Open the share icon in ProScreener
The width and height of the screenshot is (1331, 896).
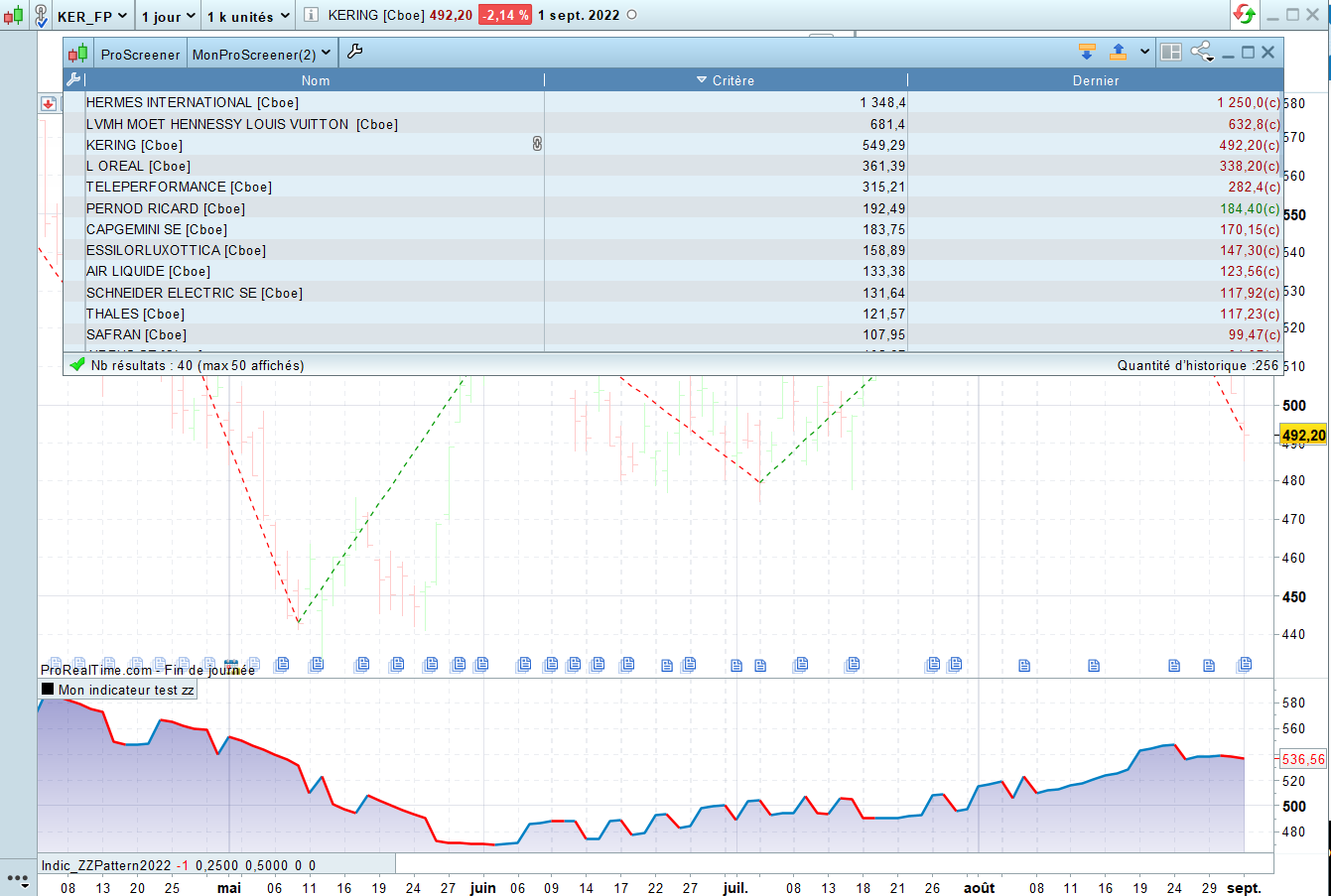1201,53
